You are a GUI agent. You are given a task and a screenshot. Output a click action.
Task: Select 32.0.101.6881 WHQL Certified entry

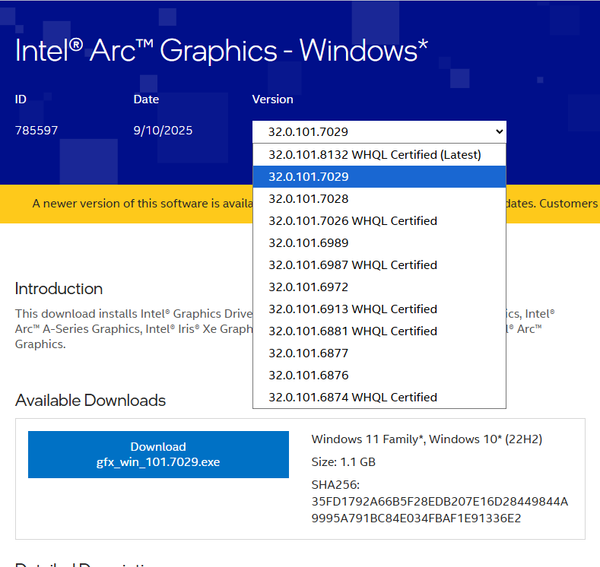[x=353, y=331]
